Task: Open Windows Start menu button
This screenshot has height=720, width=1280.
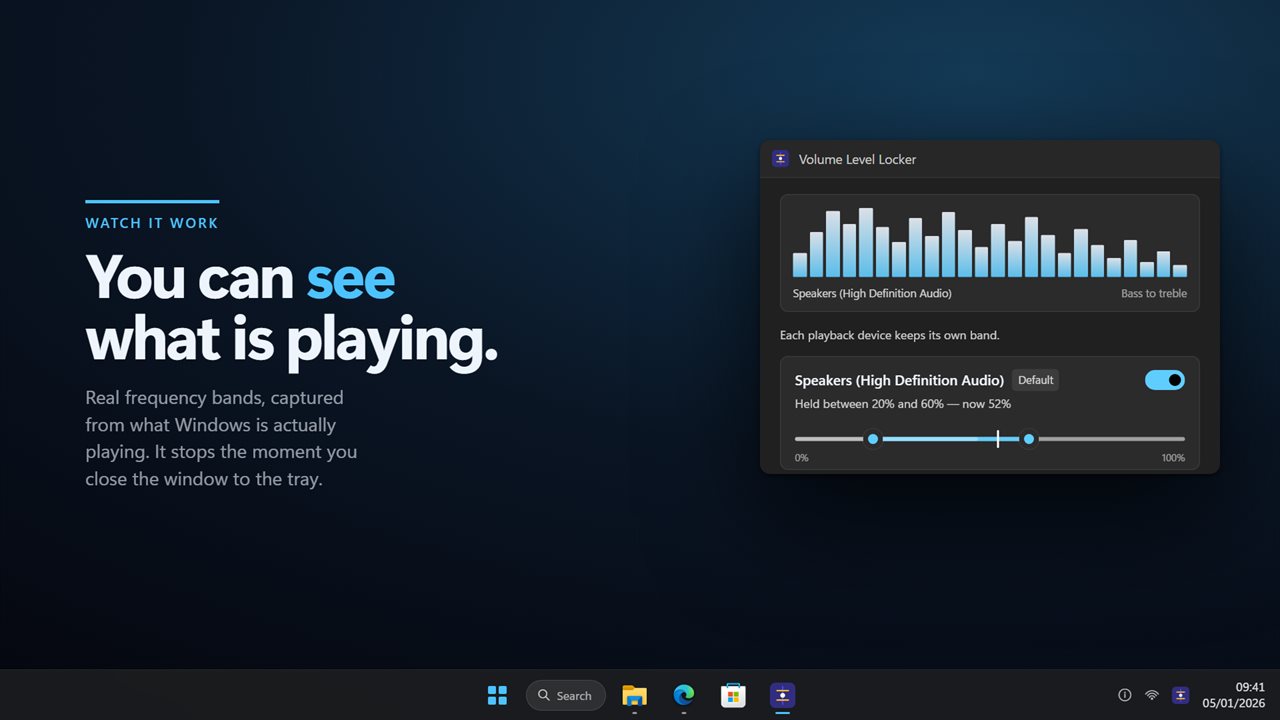Action: click(x=497, y=695)
